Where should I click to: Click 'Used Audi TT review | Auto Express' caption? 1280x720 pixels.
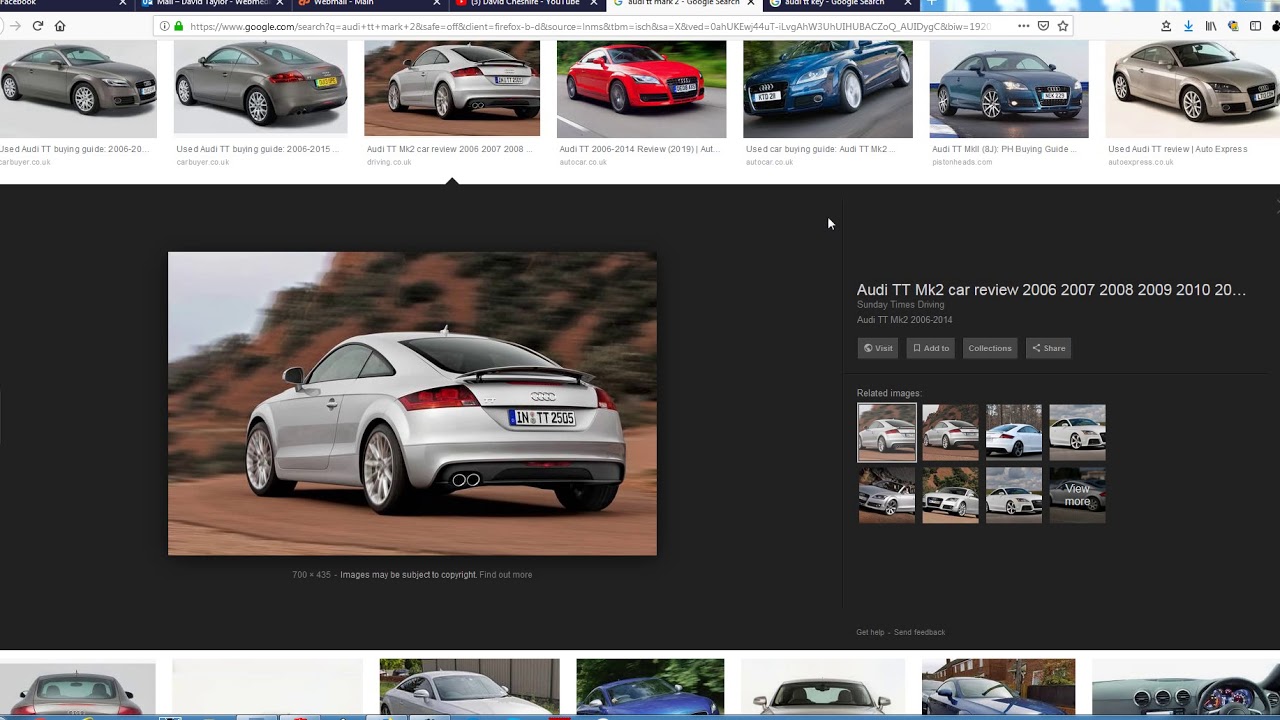pyautogui.click(x=1177, y=149)
